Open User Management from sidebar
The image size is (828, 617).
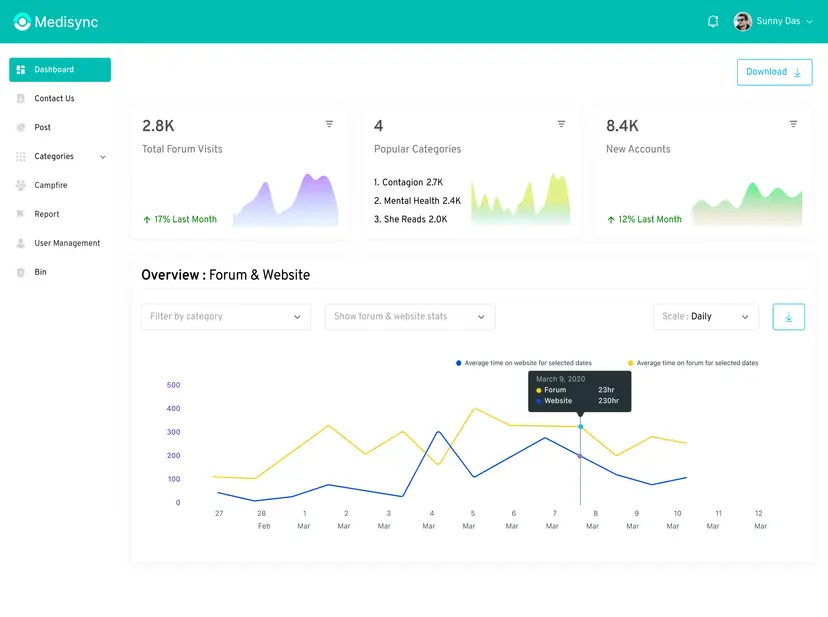tap(23, 243)
